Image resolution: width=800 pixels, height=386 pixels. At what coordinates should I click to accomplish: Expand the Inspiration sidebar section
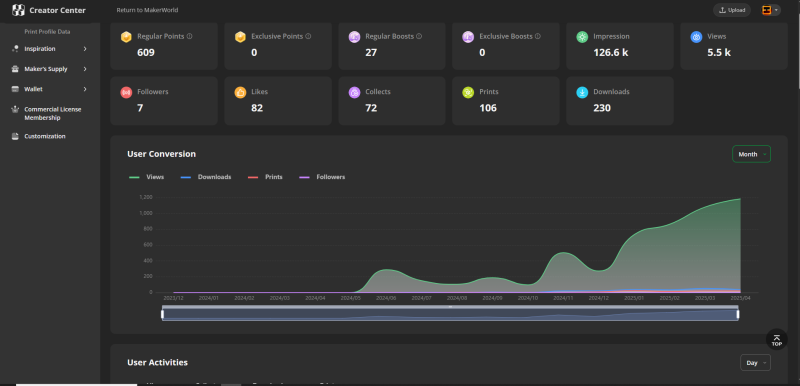pos(49,49)
